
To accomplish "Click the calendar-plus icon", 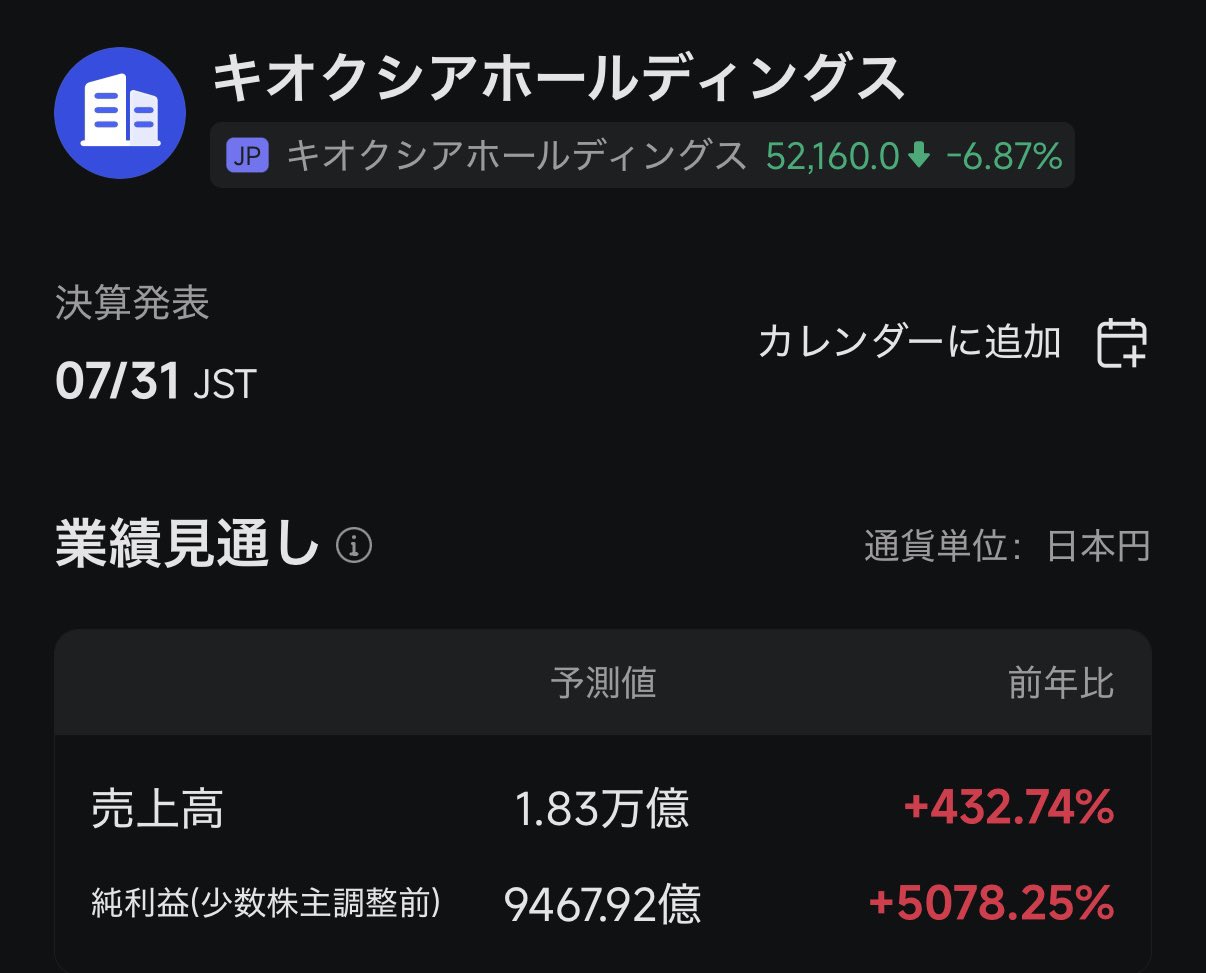I will 1122,343.
